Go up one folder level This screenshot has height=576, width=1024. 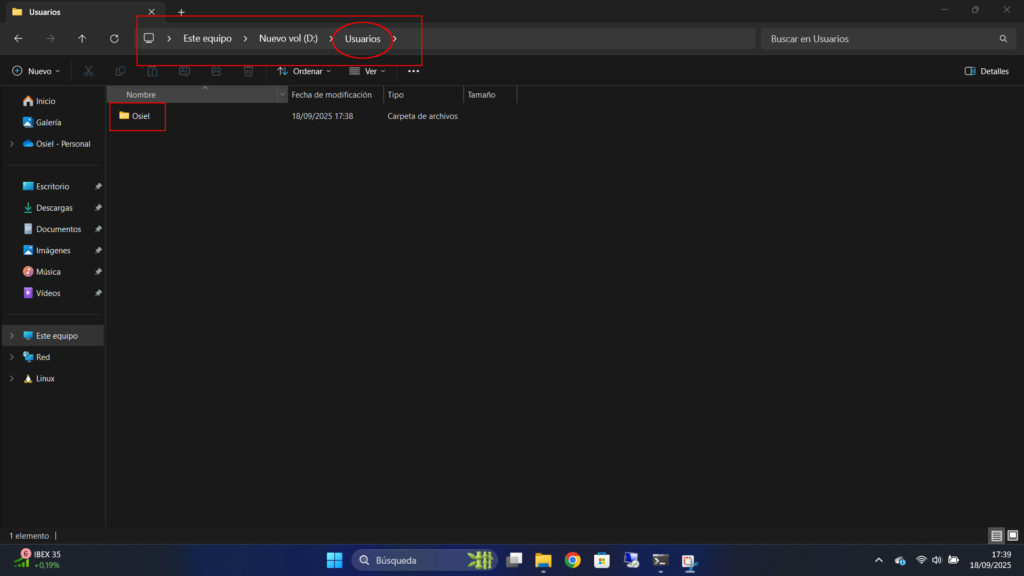(x=82, y=38)
